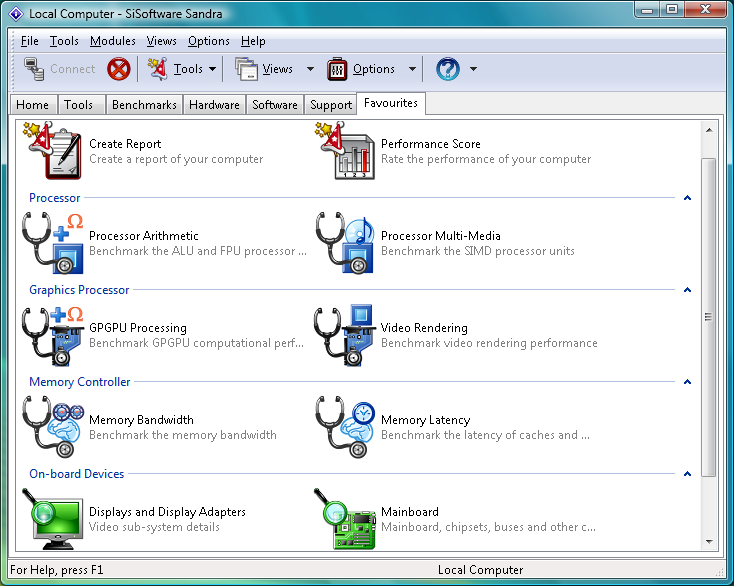
Task: Switch to the Software tab
Action: [x=275, y=105]
